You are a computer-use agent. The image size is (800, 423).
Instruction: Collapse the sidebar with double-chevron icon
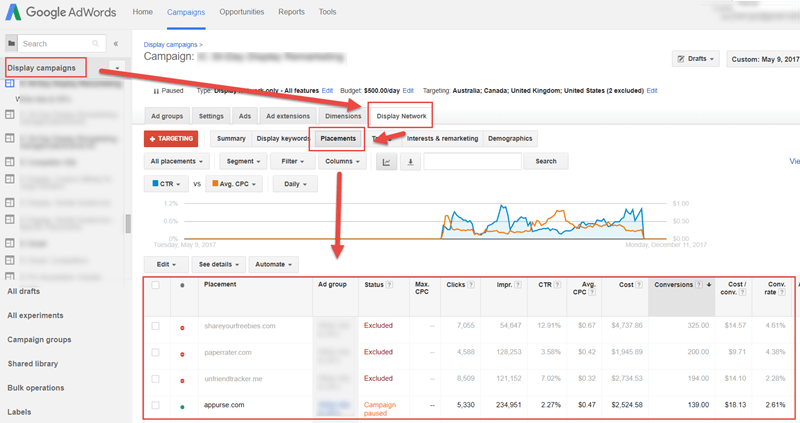[x=116, y=44]
